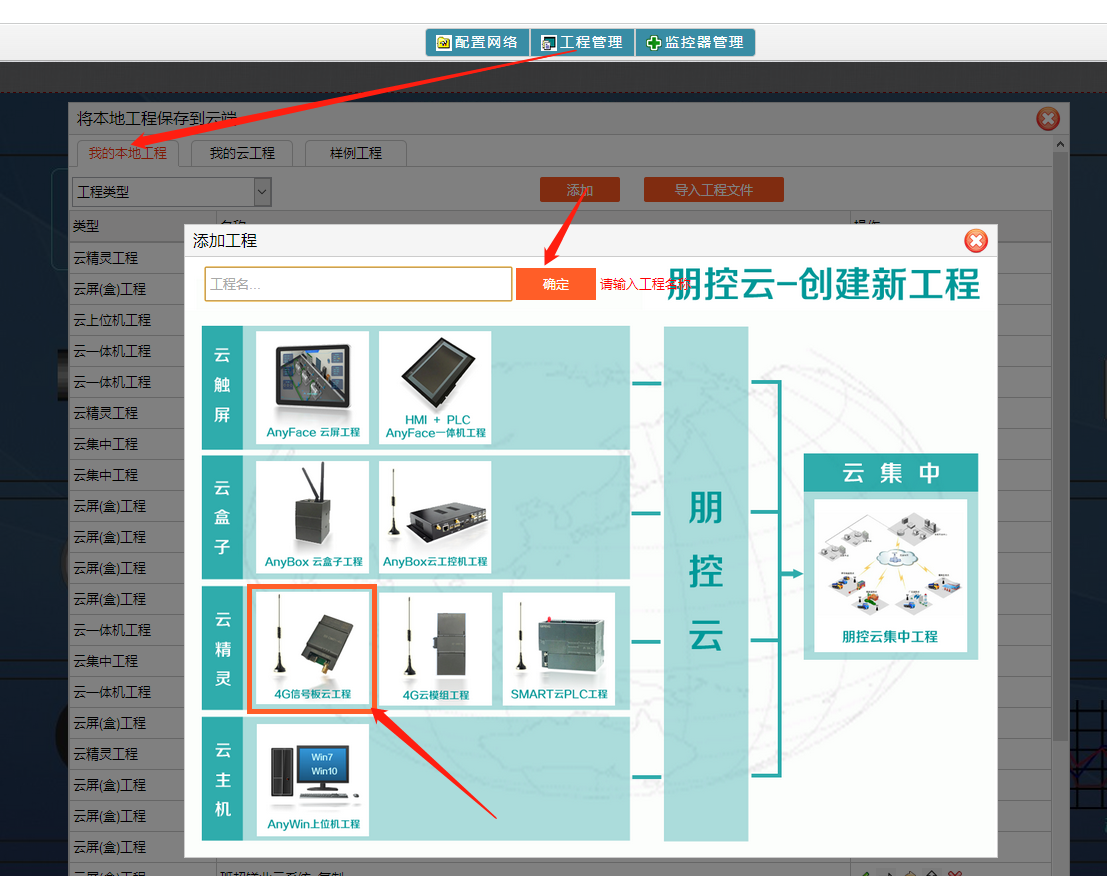
Task: Pick the AnyBox 云盒子工程 tile
Action: (x=313, y=517)
